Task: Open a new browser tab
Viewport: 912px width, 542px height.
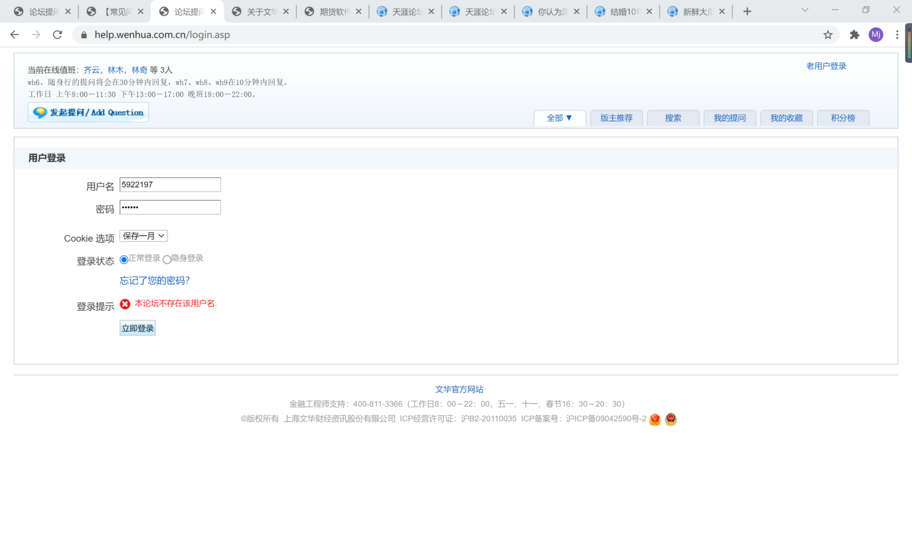Action: click(747, 11)
